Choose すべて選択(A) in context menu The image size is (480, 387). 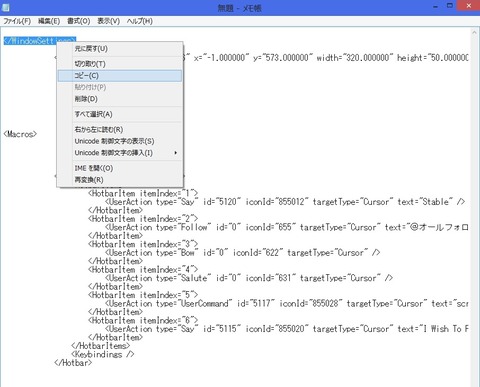coord(120,114)
